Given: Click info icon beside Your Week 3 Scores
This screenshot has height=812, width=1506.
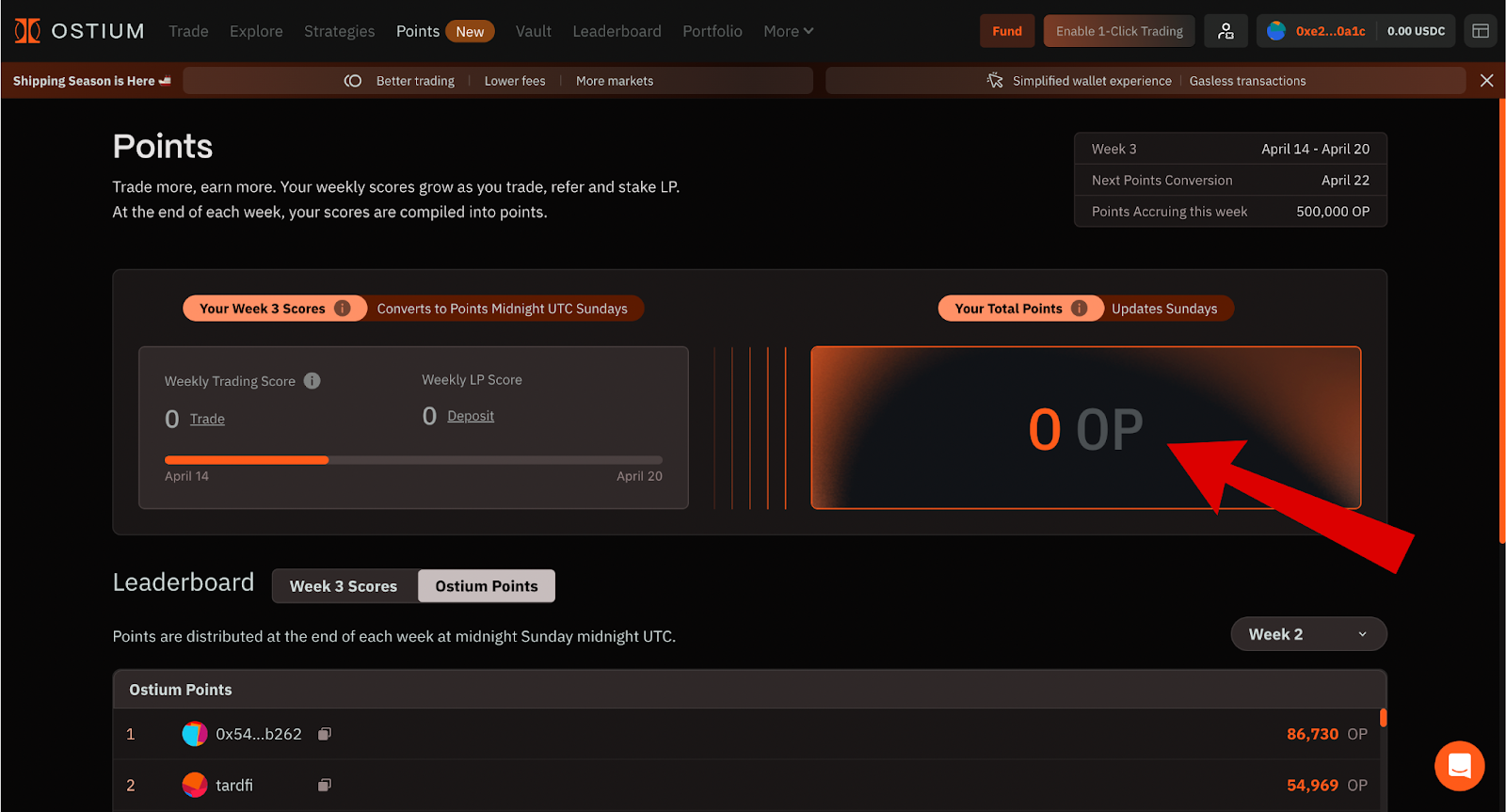Looking at the screenshot, I should [x=343, y=308].
